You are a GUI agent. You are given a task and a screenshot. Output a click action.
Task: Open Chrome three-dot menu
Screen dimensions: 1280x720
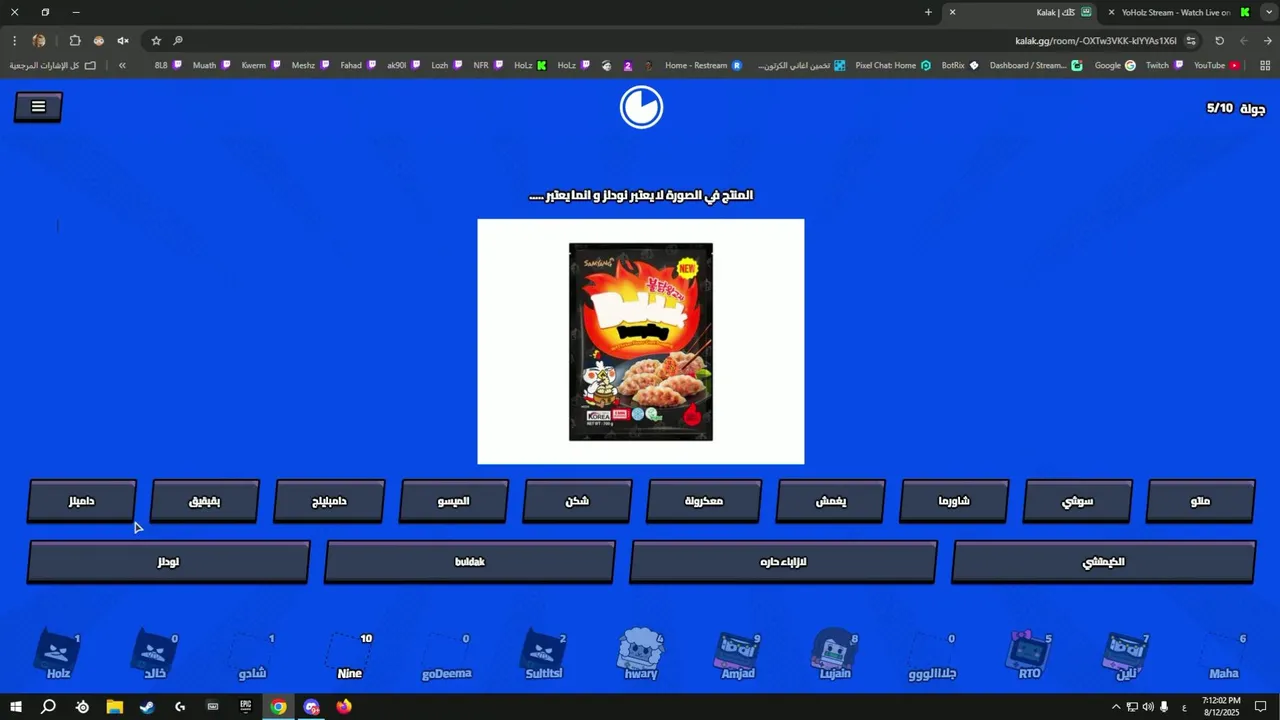[x=14, y=41]
